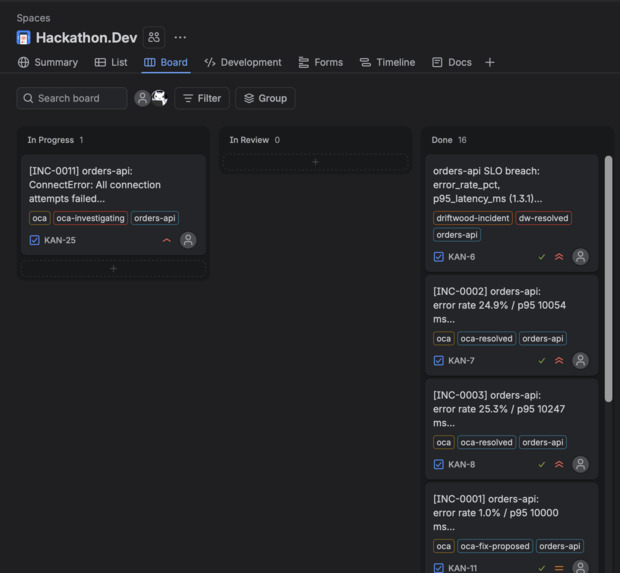Click orders-api label on KAN-8 card
Image resolution: width=620 pixels, height=573 pixels.
(543, 442)
